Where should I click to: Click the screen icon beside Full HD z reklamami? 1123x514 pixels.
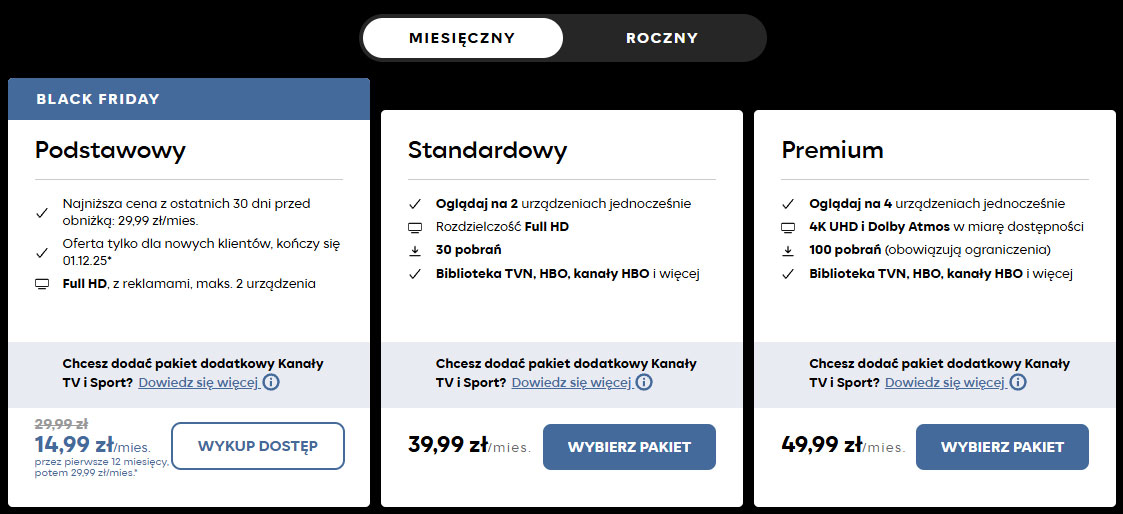[42, 284]
